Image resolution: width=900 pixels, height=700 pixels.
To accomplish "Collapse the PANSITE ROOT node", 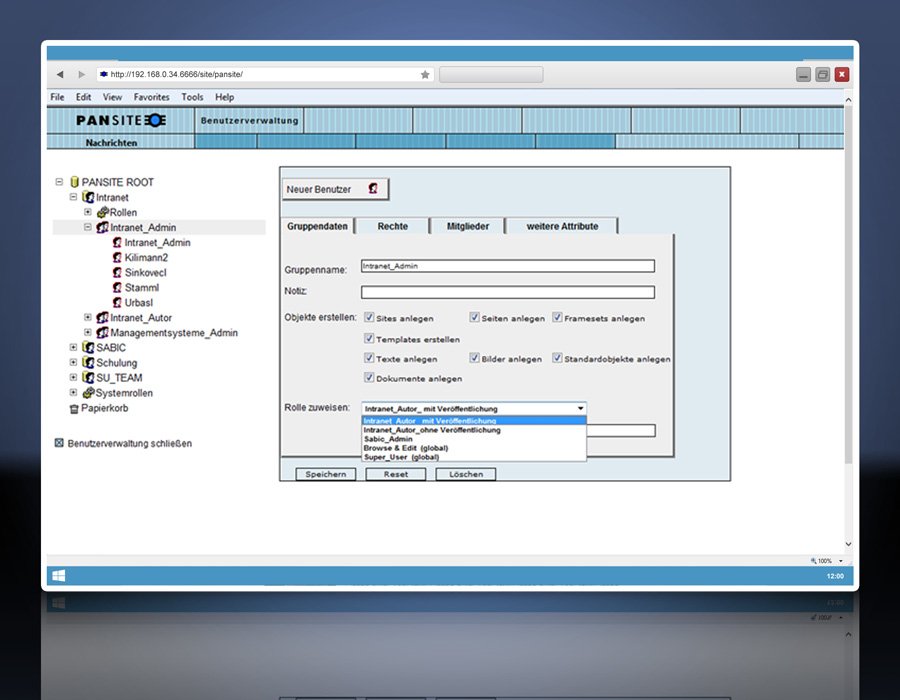I will 59,182.
